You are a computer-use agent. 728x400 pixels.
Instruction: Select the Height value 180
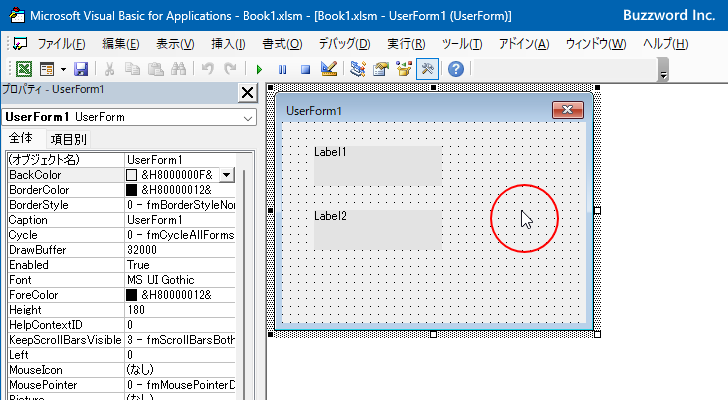(180, 310)
